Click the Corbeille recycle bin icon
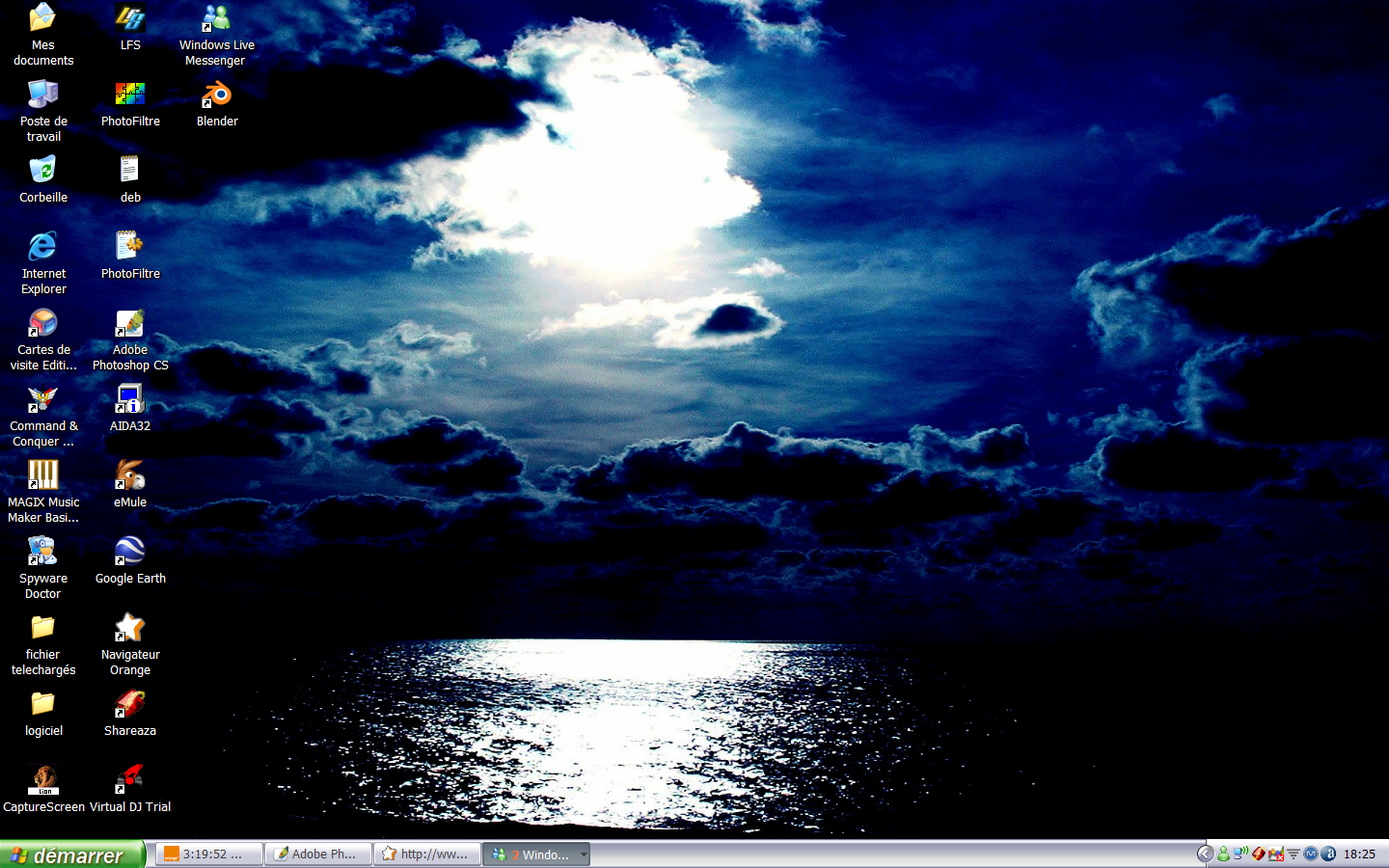 43,172
